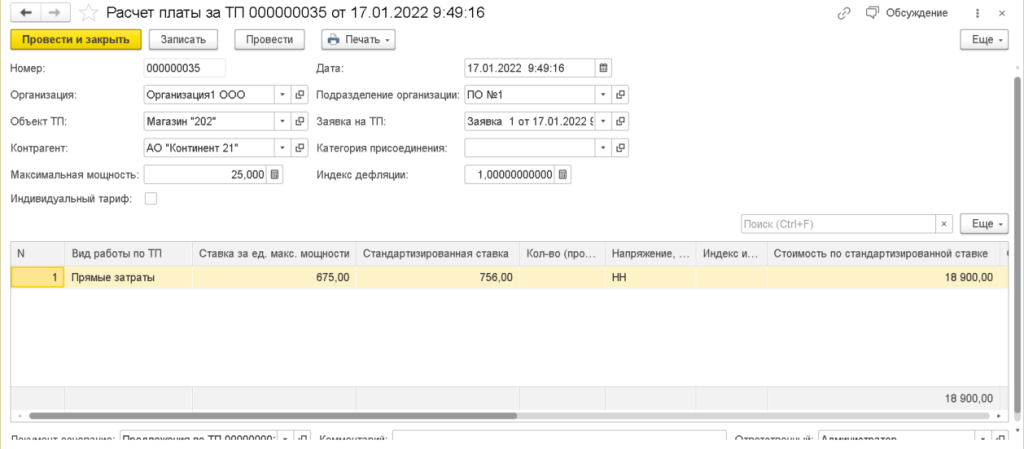This screenshot has width=1024, height=449.
Task: Open calculator for Индекс дефляции field
Action: [563, 174]
